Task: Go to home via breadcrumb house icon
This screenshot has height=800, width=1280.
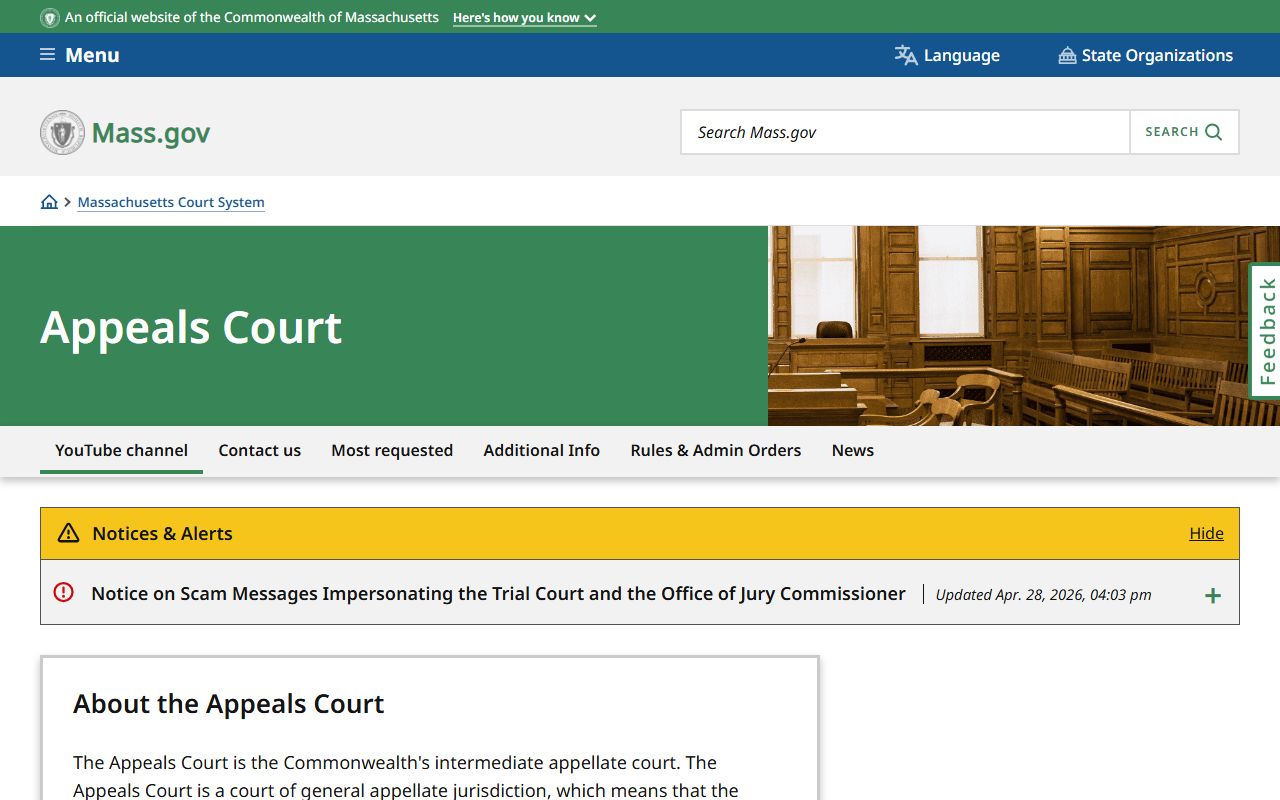Action: (x=49, y=202)
